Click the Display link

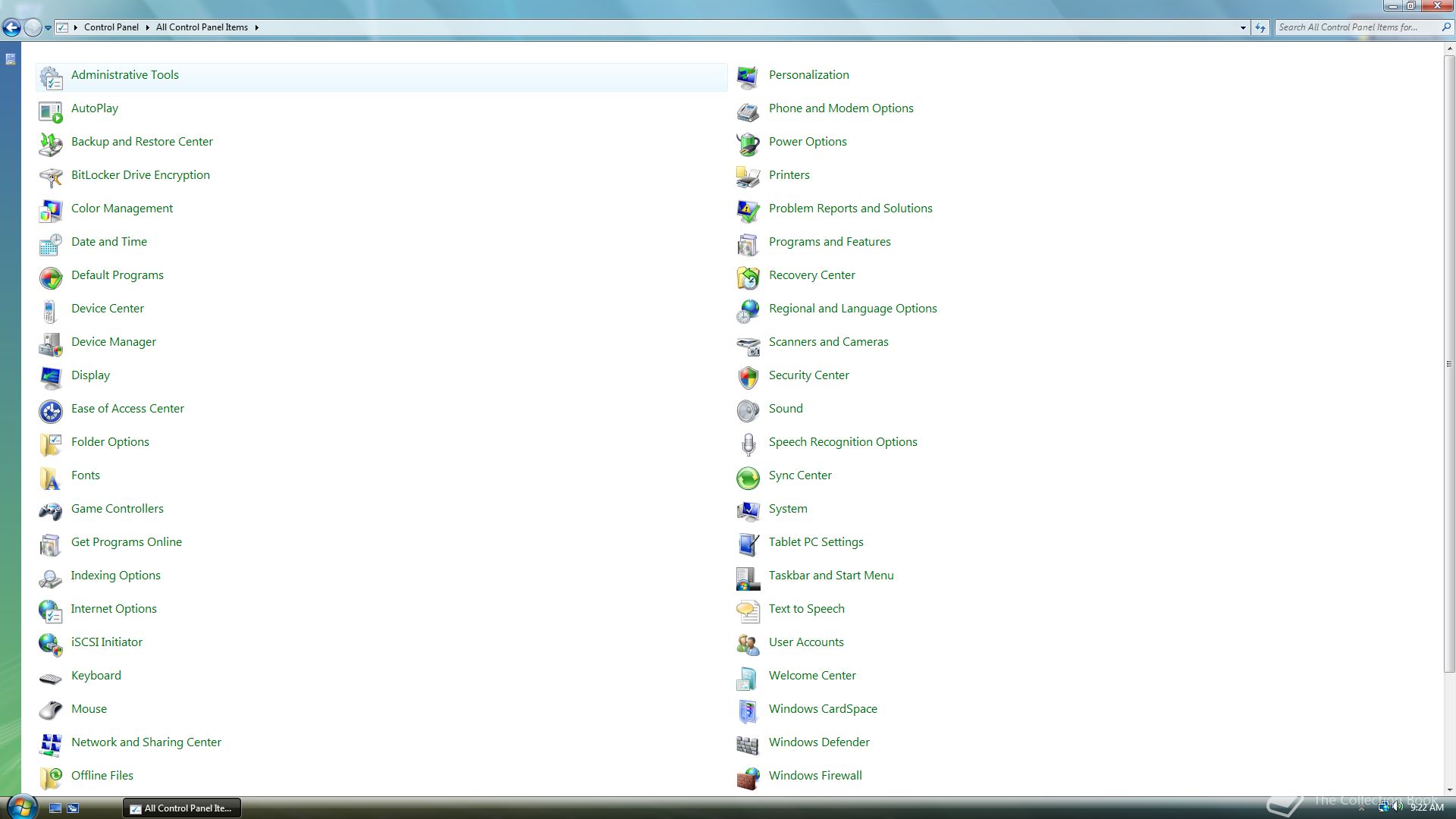(90, 375)
